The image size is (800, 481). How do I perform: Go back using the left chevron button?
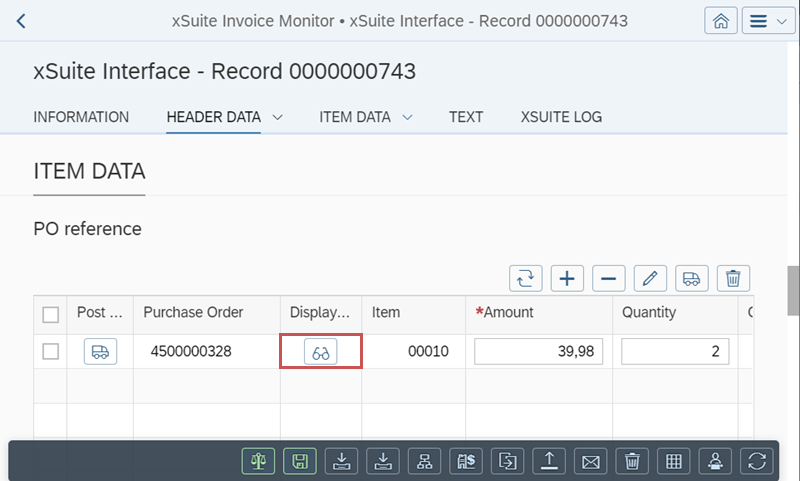click(x=21, y=21)
